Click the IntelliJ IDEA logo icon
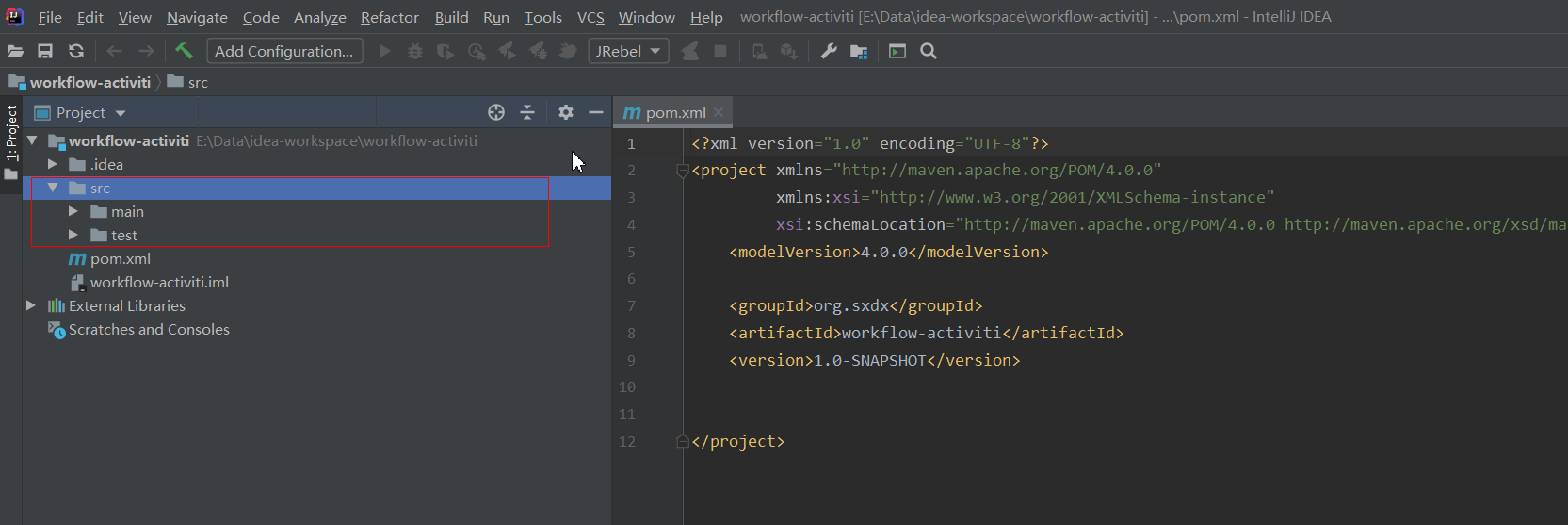The width and height of the screenshot is (1568, 525). pyautogui.click(x=15, y=16)
